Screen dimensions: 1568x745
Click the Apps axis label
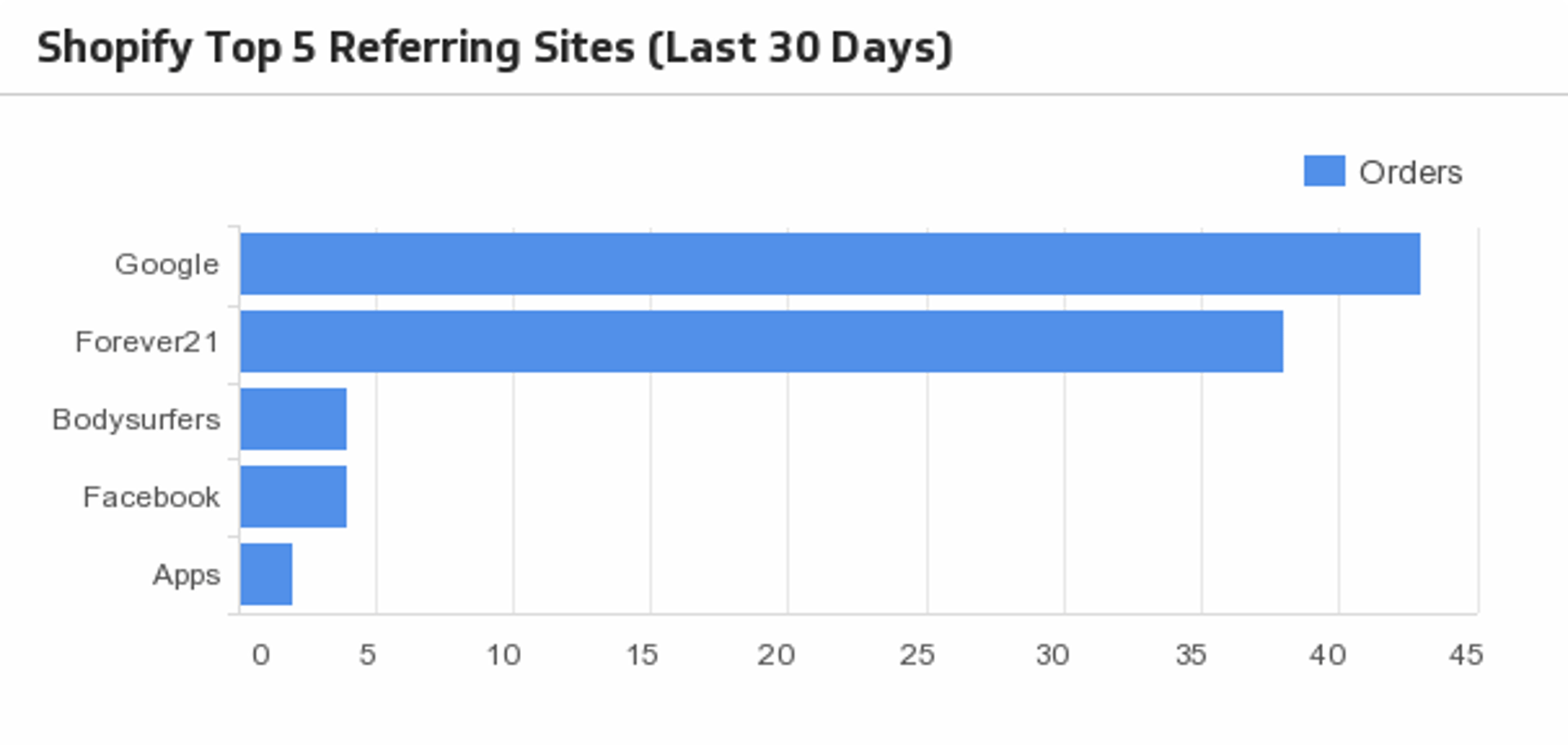pyautogui.click(x=186, y=575)
